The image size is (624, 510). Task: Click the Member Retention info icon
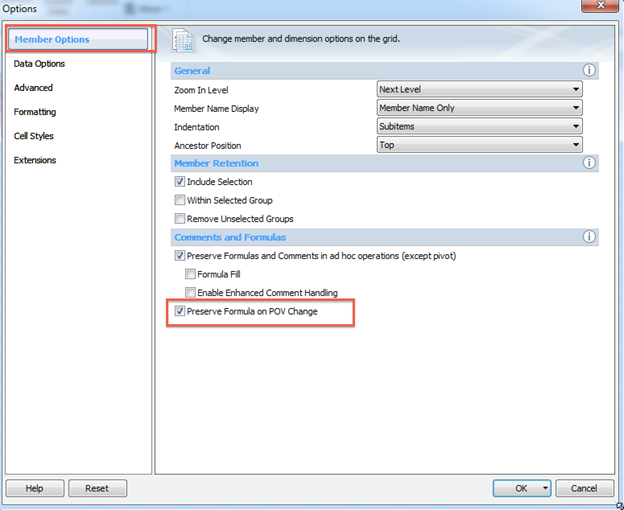tap(589, 163)
